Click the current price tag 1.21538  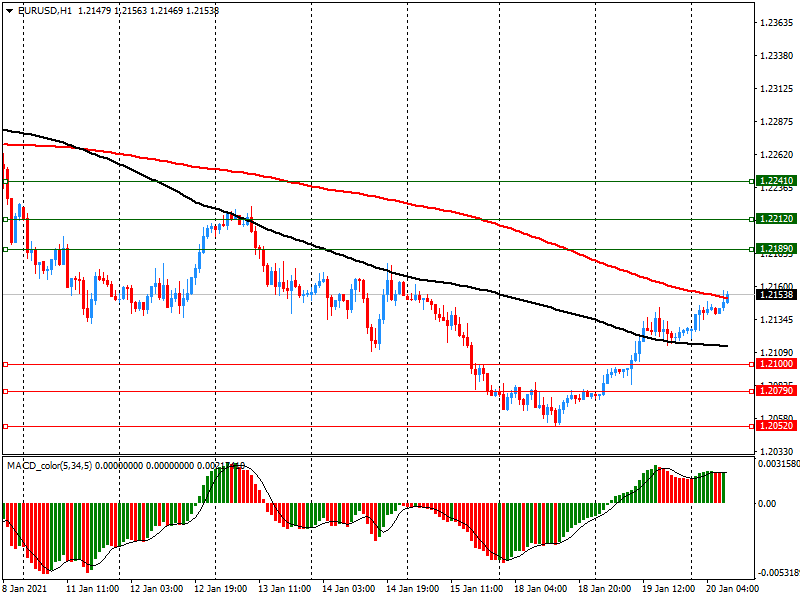point(776,294)
